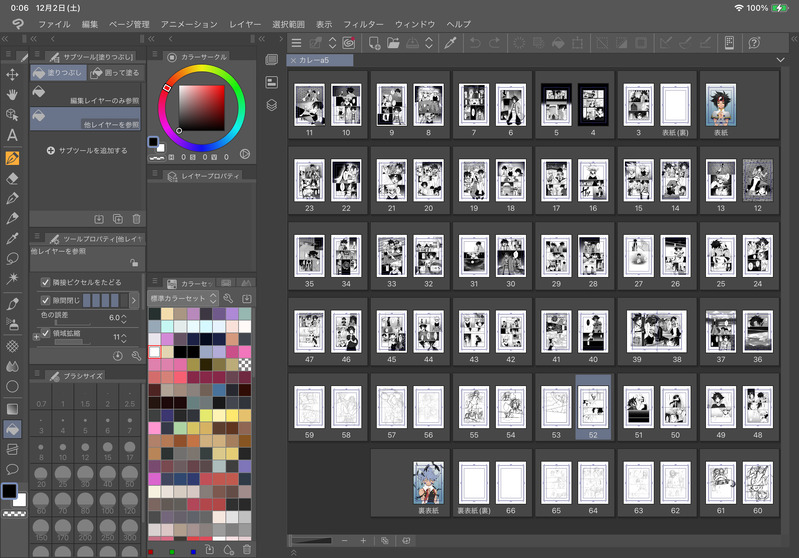The width and height of the screenshot is (799, 558).
Task: Select transparent color checkered chip
Action: [15, 514]
